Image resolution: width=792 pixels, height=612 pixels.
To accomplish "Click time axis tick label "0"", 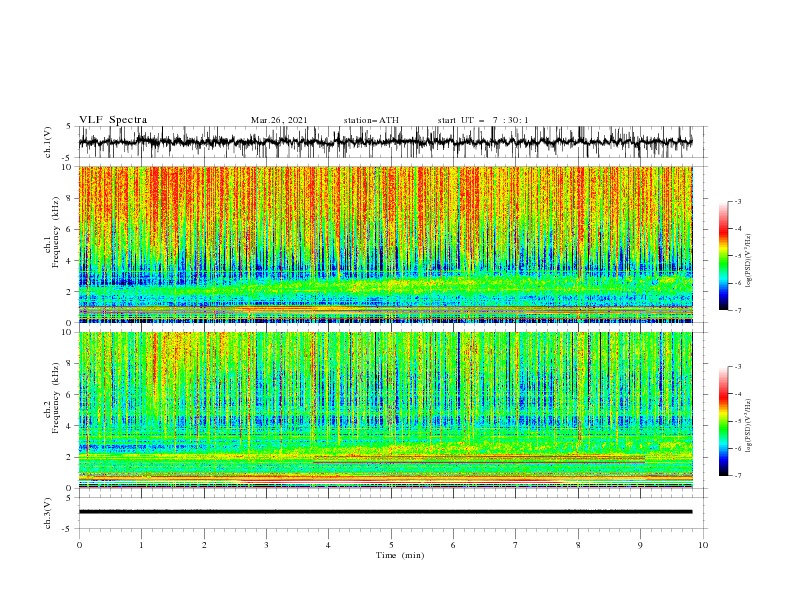I will [79, 545].
